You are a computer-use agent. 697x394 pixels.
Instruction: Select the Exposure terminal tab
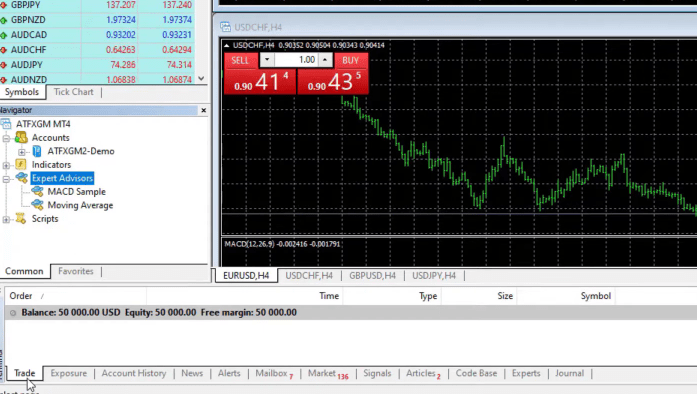tap(69, 374)
